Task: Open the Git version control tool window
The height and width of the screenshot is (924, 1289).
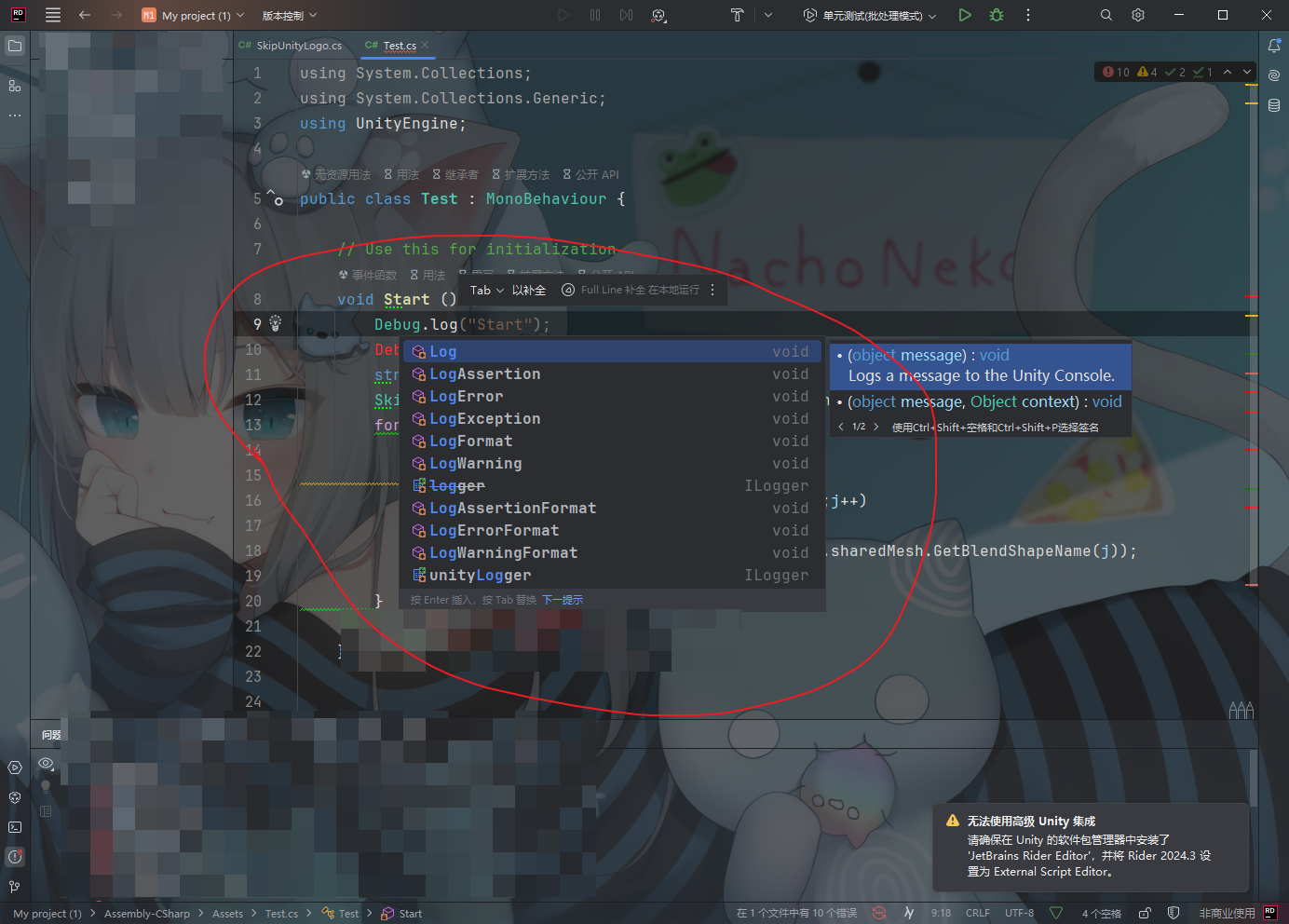Action: point(15,887)
